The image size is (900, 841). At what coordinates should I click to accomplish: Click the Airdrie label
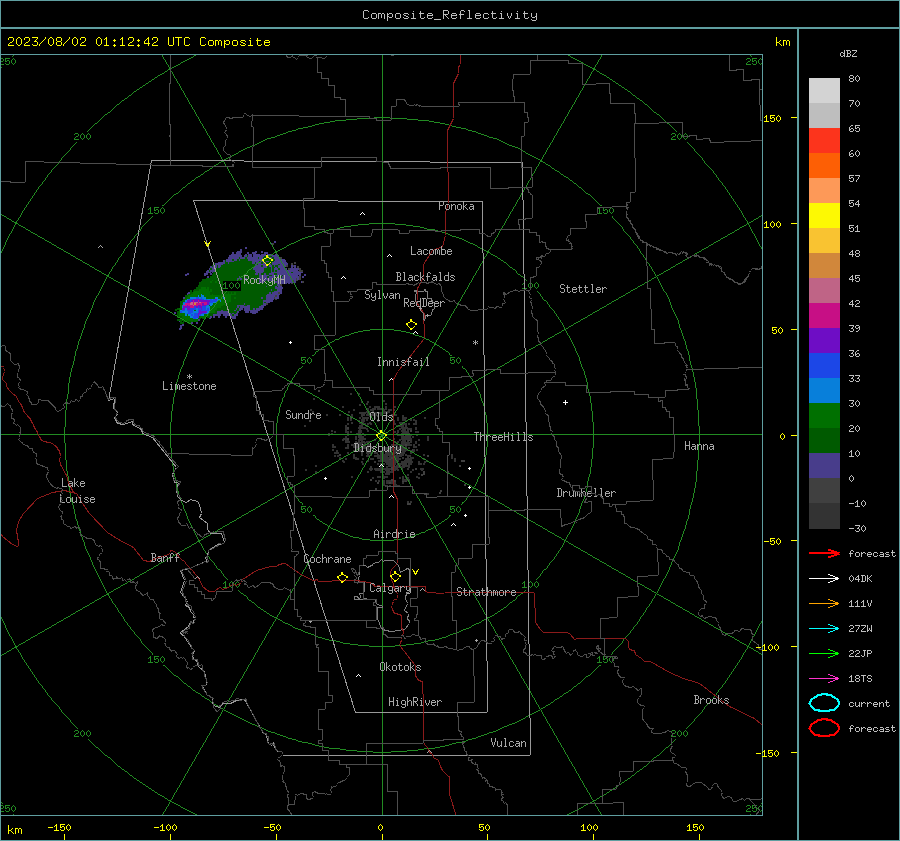pyautogui.click(x=394, y=534)
